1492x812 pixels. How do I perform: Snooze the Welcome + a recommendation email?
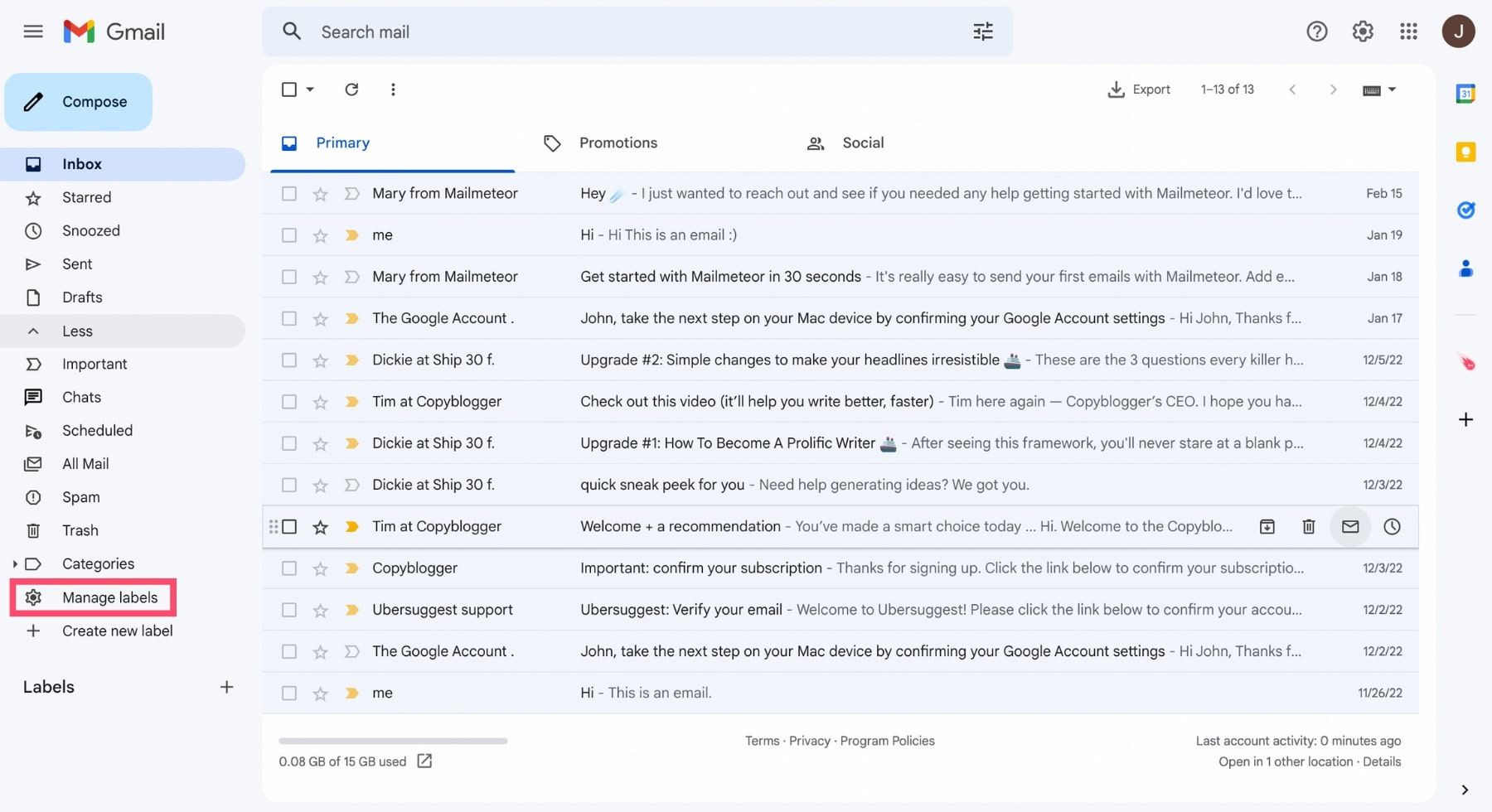point(1392,527)
